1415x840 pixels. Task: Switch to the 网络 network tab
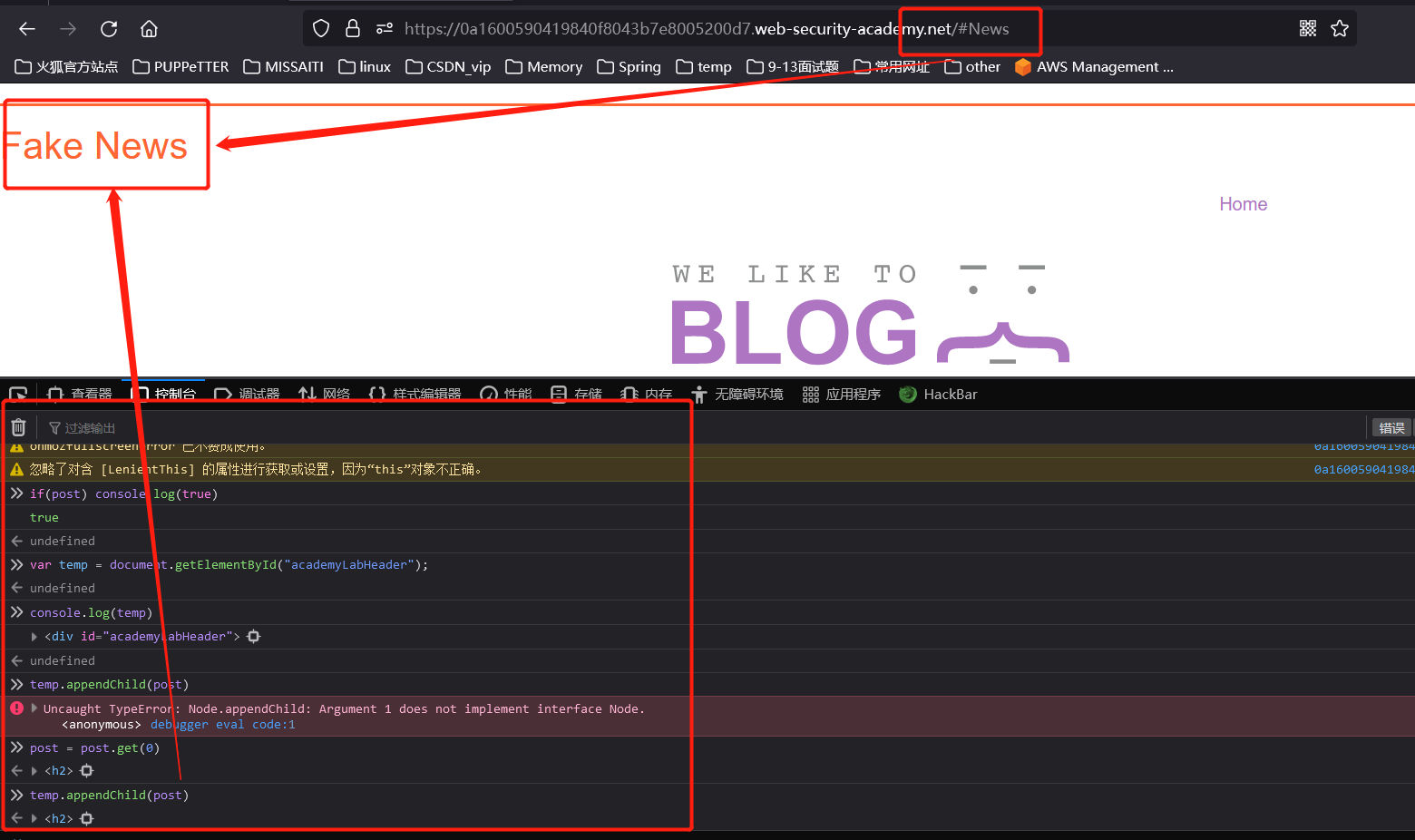(x=325, y=395)
